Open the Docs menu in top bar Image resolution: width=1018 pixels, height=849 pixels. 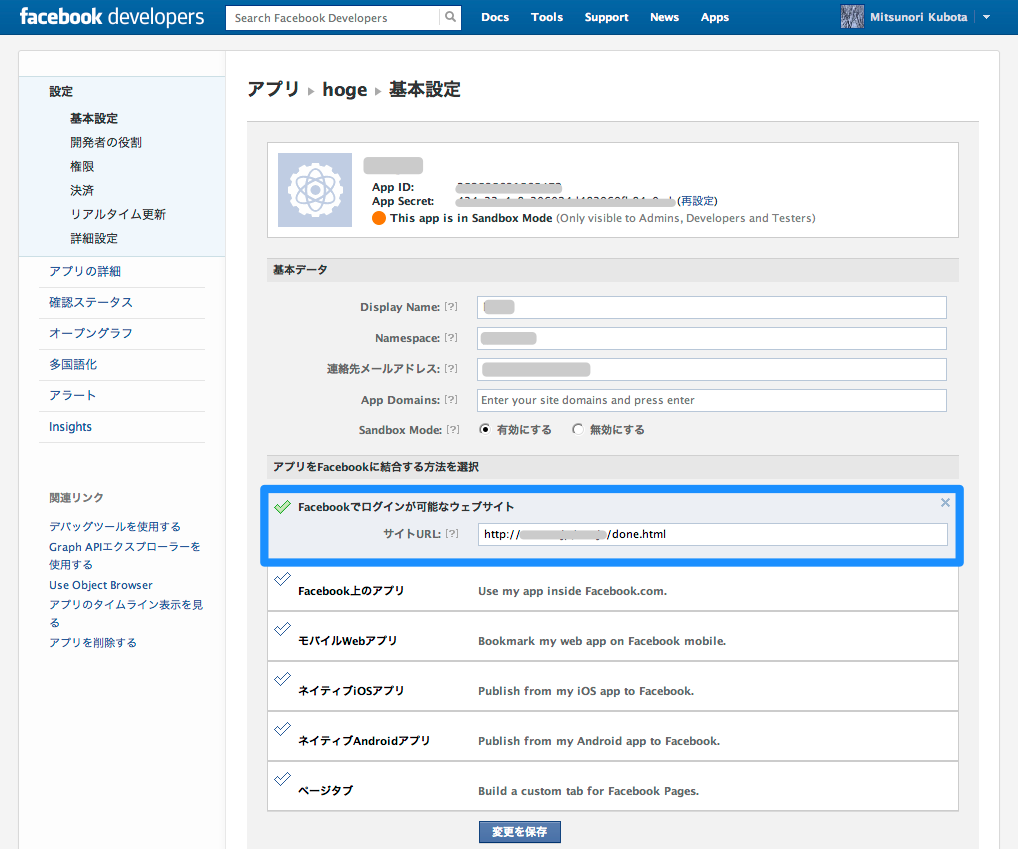[x=495, y=17]
